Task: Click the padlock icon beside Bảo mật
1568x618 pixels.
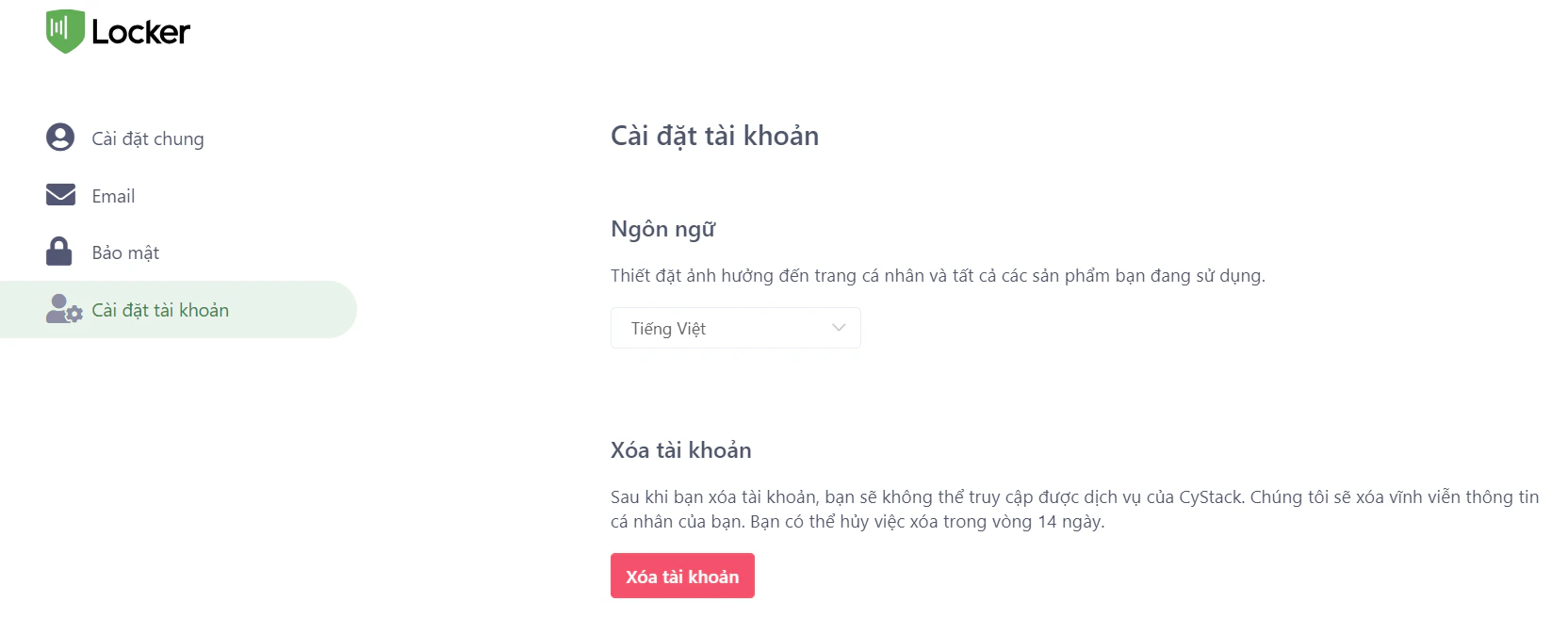Action: click(x=59, y=251)
